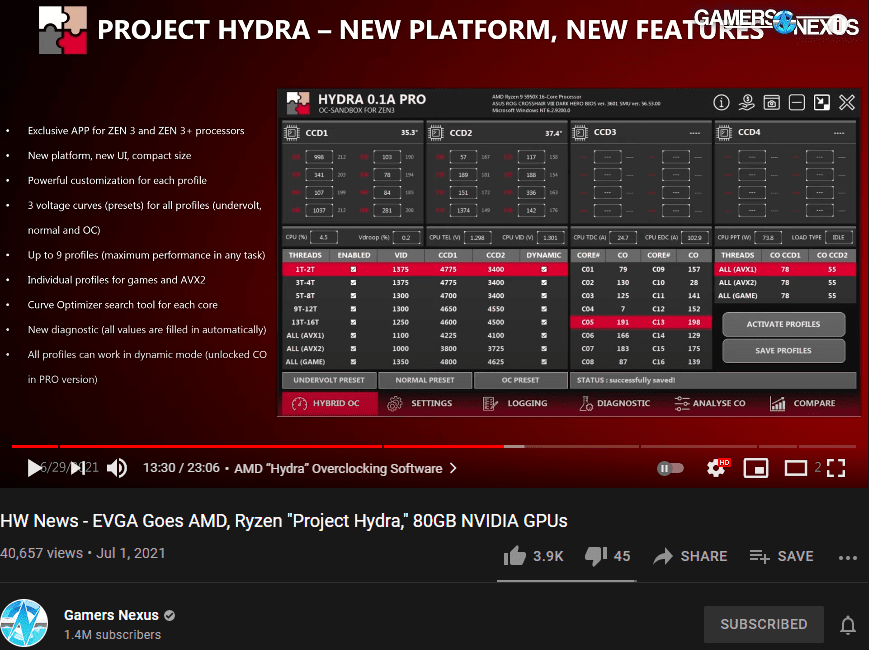This screenshot has height=650, width=869.
Task: Click the SUBSCRIBED button
Action: [x=764, y=624]
